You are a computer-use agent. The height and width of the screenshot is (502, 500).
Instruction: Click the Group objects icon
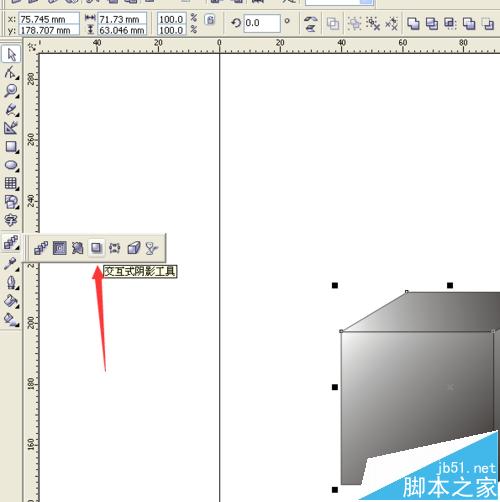pyautogui.click(x=354, y=24)
